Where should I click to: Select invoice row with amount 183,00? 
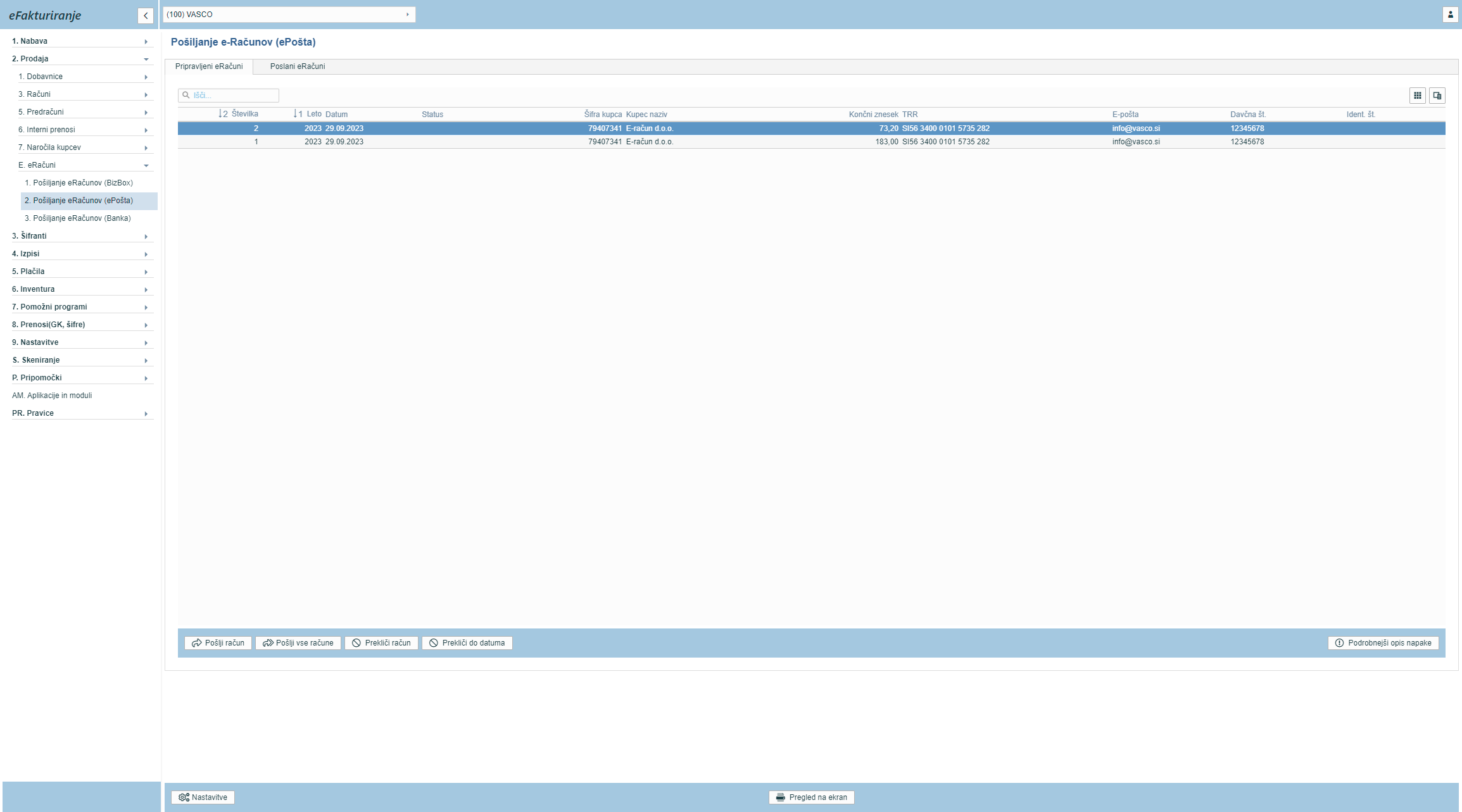811,142
